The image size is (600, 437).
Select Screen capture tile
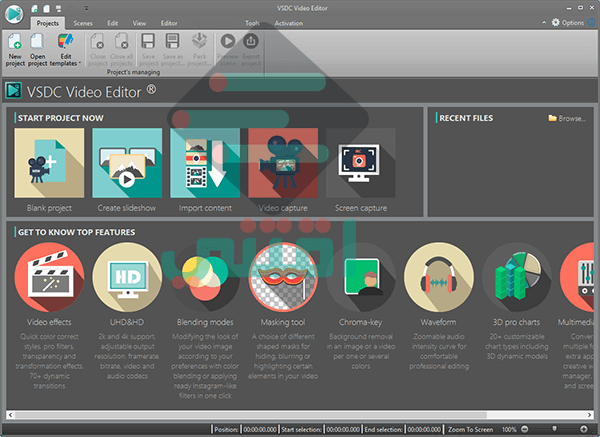(361, 163)
